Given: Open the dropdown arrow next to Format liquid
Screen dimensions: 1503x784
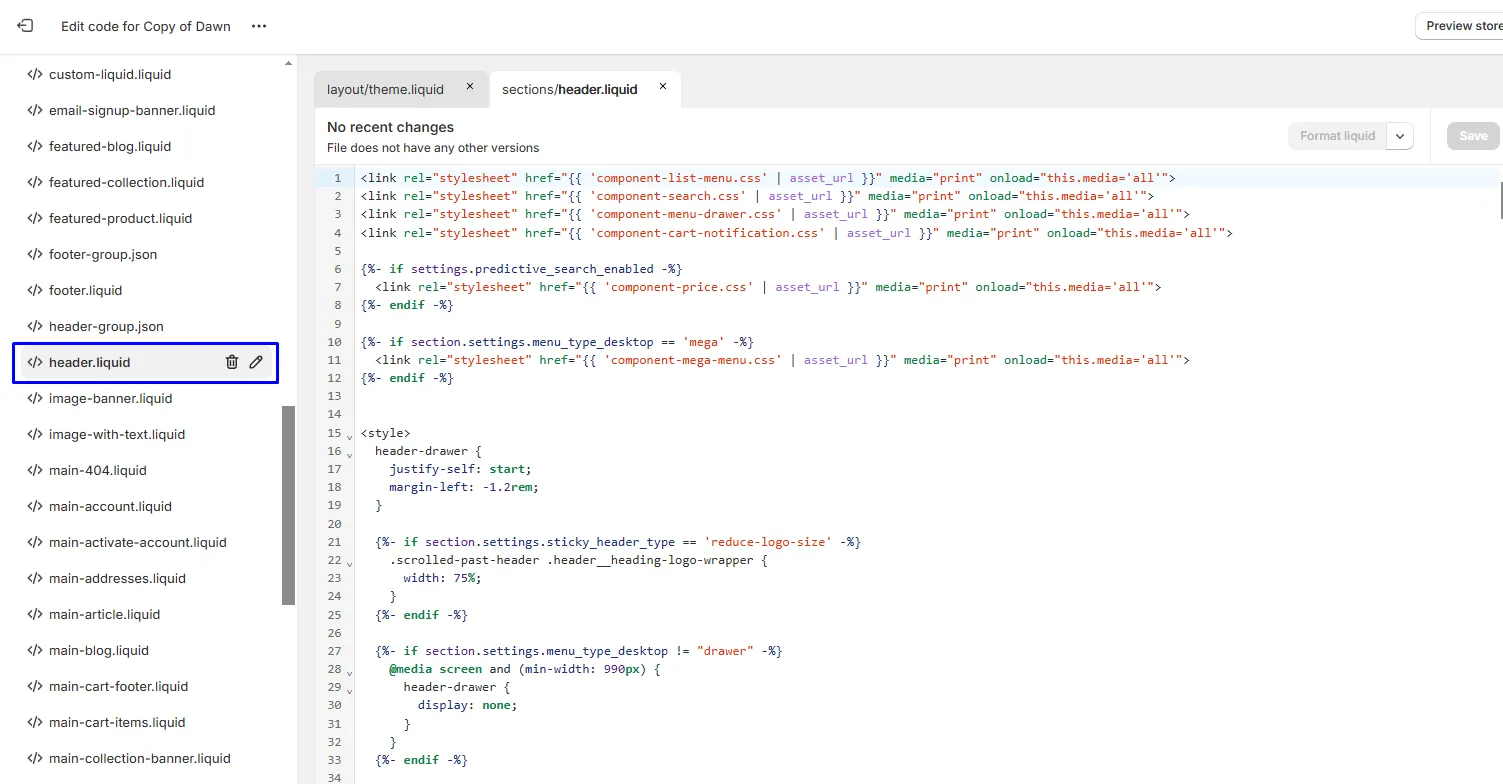Looking at the screenshot, I should tap(1400, 136).
